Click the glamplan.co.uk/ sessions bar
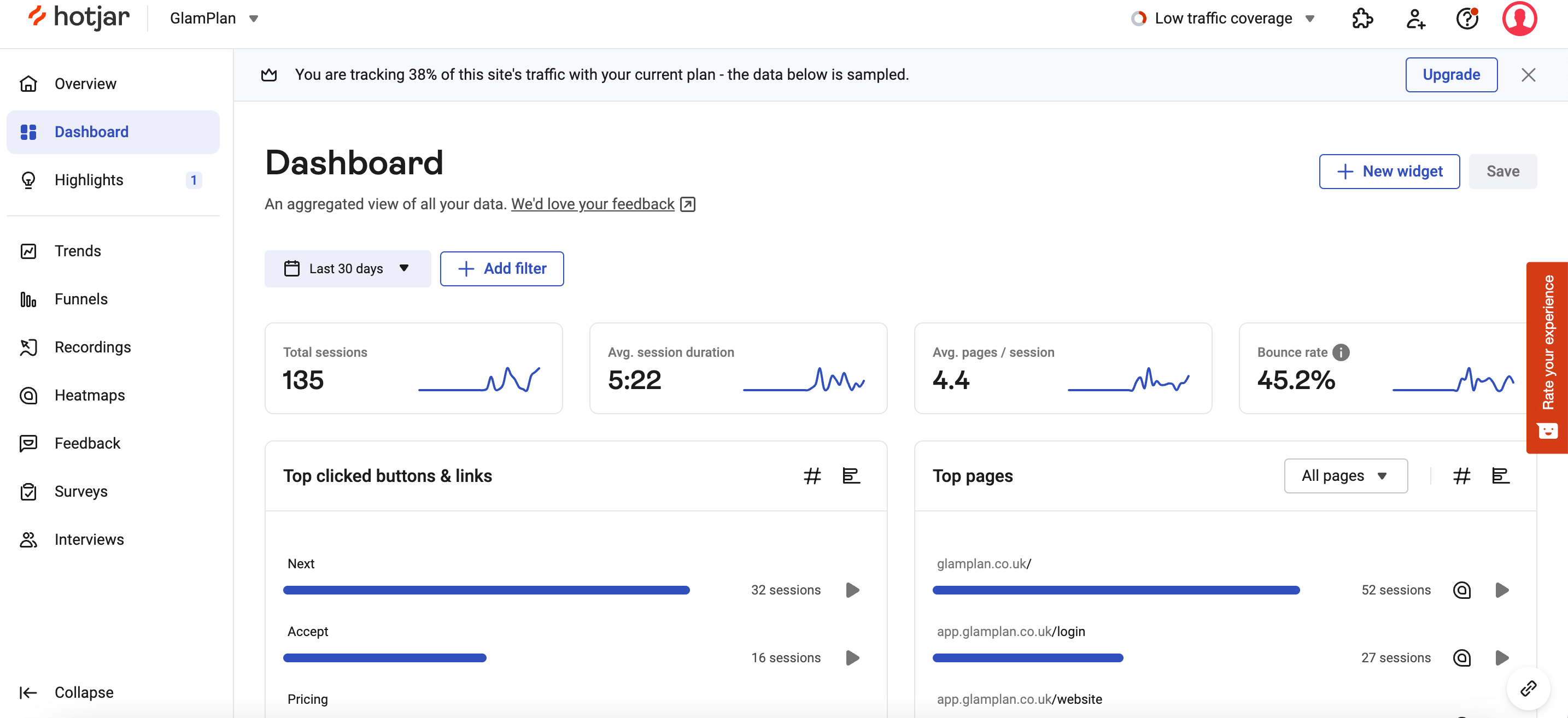 (x=1116, y=590)
